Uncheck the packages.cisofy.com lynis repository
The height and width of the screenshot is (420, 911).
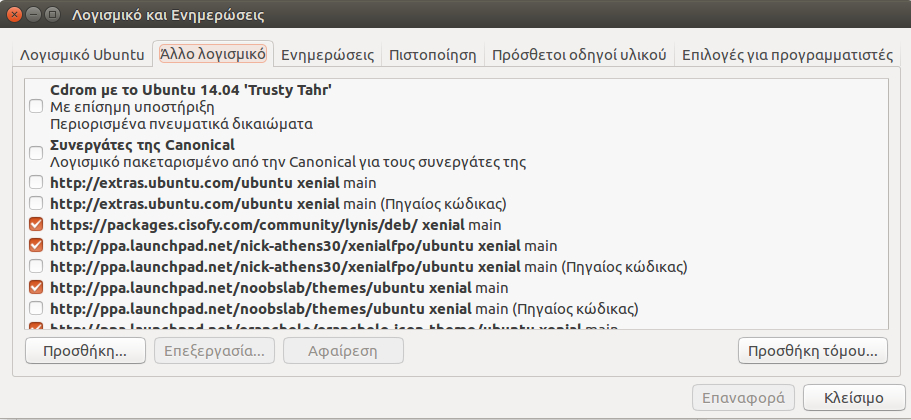click(36, 225)
